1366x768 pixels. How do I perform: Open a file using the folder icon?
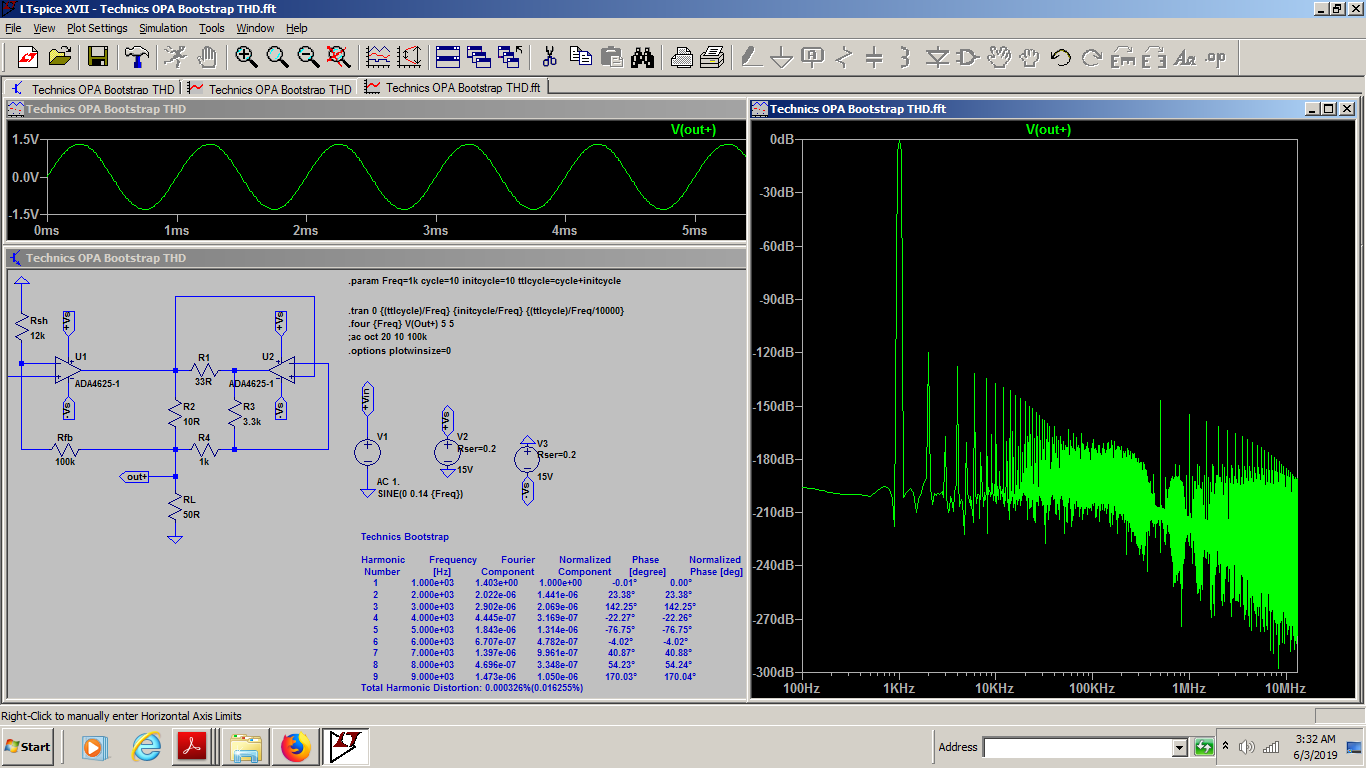click(60, 57)
